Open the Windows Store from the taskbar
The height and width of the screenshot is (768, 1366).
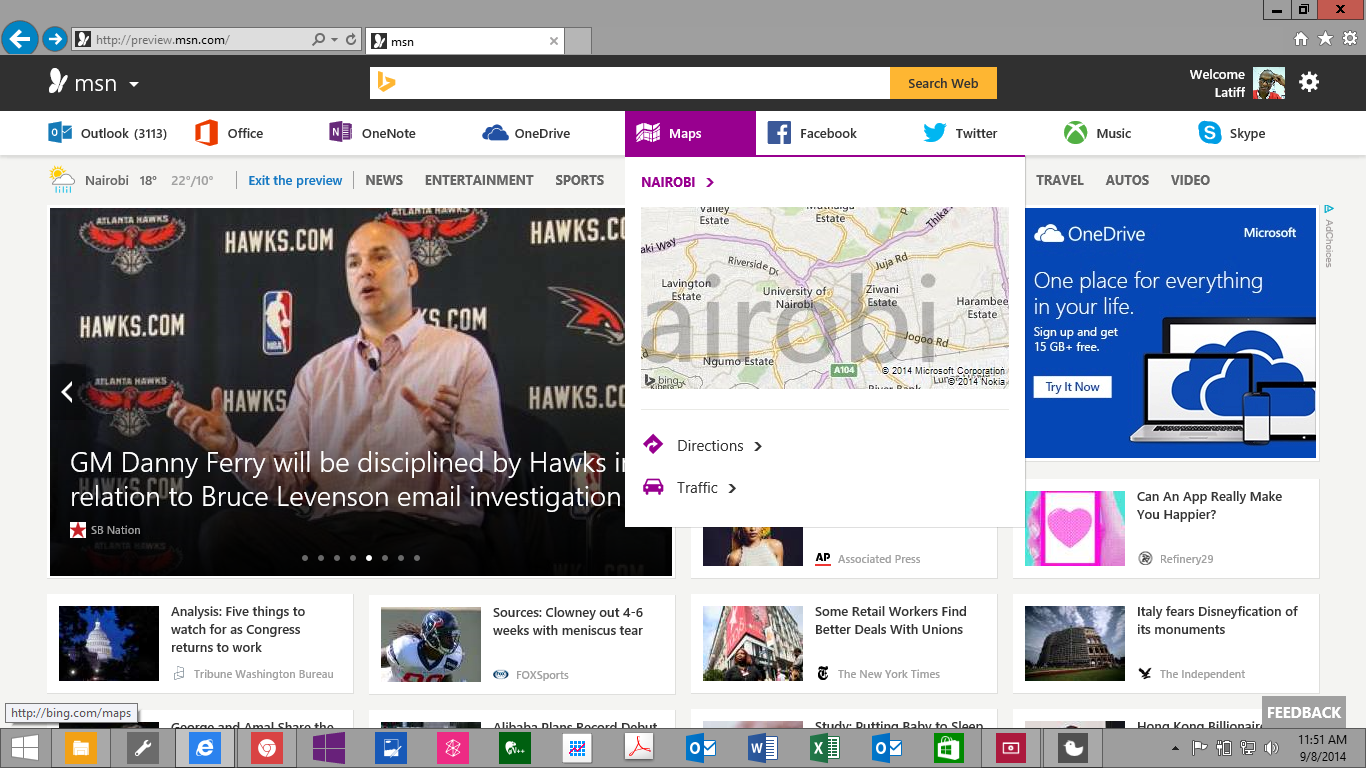pyautogui.click(x=949, y=747)
